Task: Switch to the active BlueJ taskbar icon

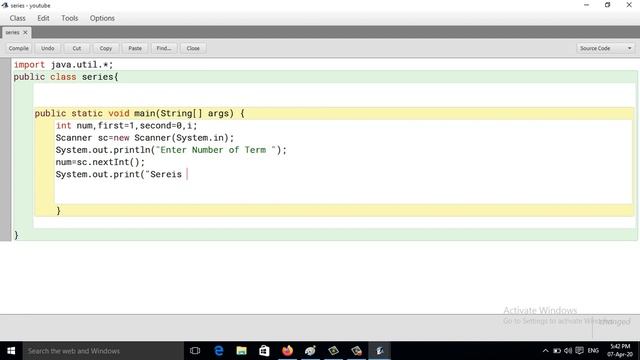Action: (380, 351)
